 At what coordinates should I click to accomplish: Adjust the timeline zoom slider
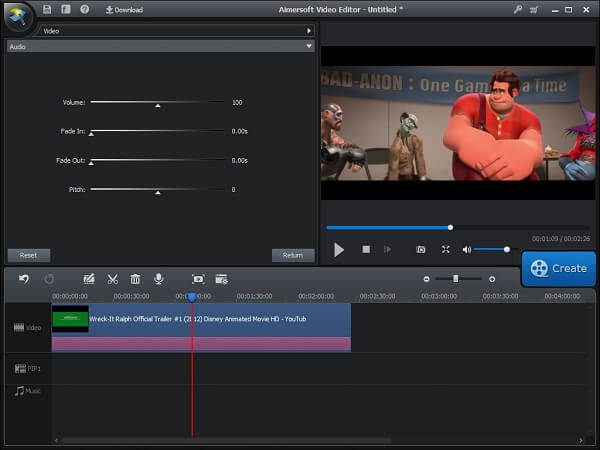click(x=458, y=279)
